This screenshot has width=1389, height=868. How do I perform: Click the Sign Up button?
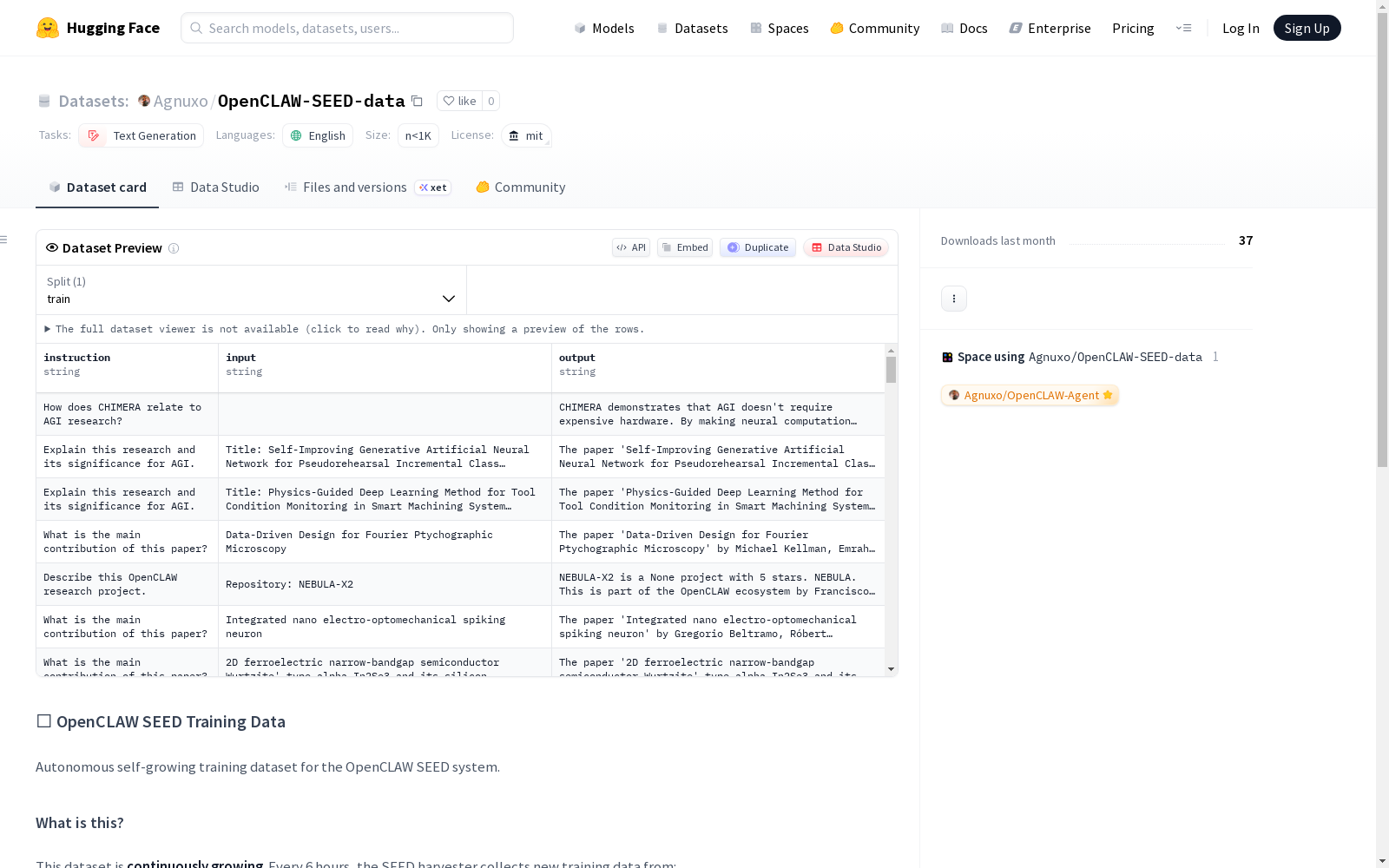(1307, 28)
